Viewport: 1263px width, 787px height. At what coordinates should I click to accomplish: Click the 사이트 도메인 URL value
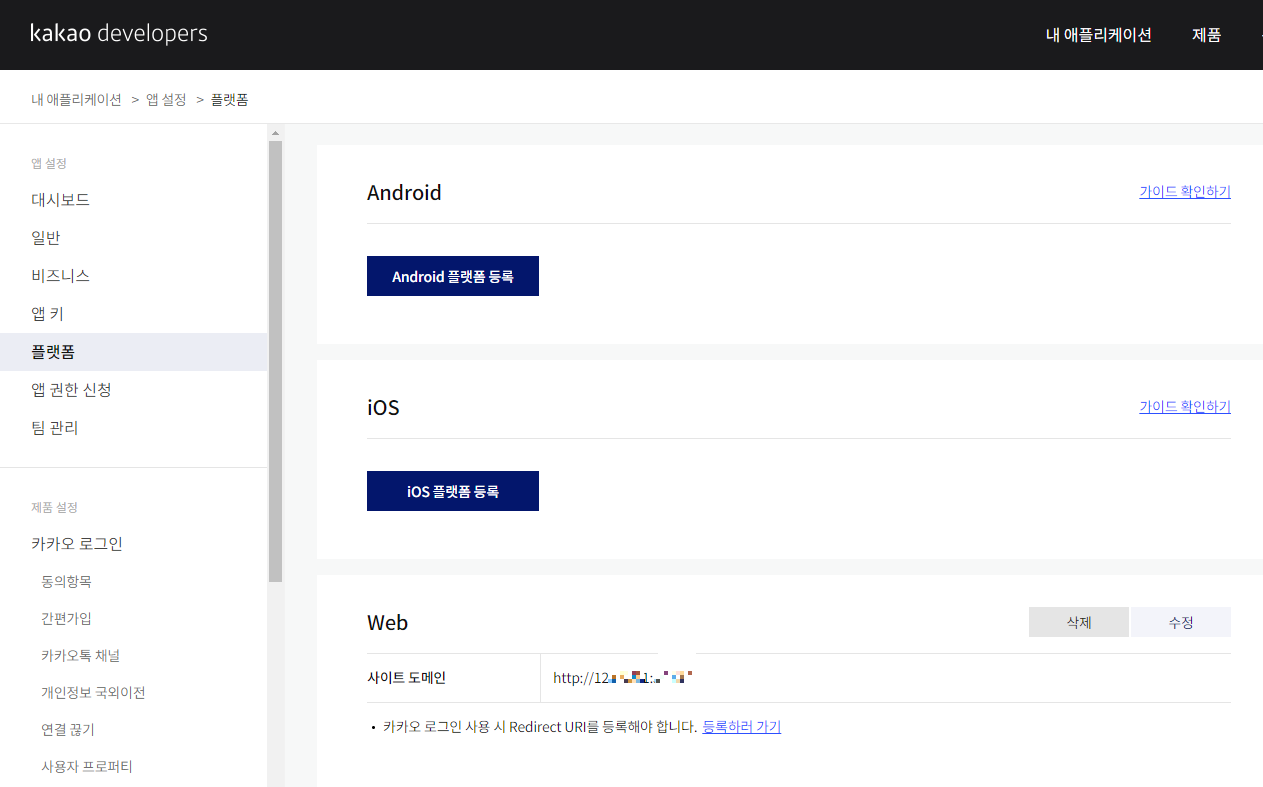623,678
